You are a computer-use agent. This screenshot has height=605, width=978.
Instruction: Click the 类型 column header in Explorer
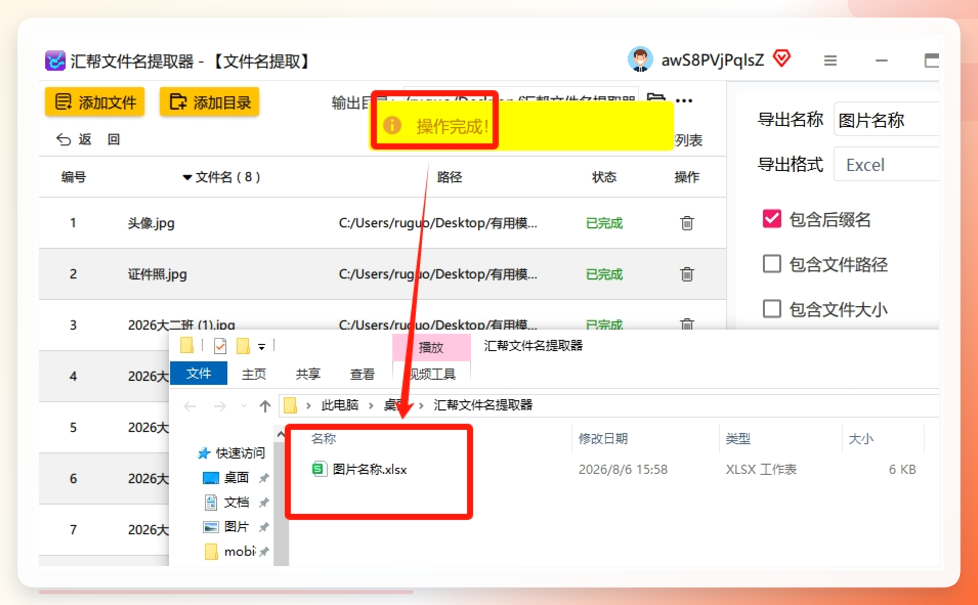pyautogui.click(x=738, y=438)
